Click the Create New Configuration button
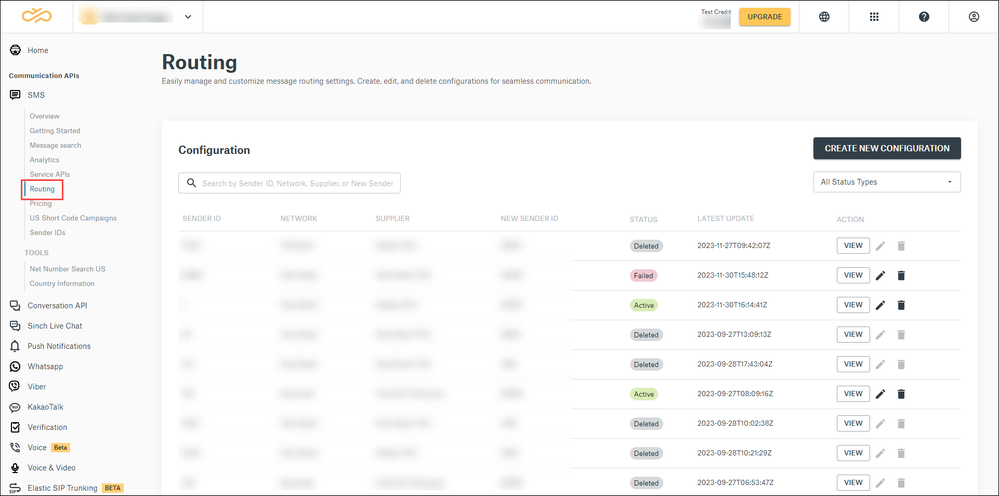Screen dimensions: 999x496 point(887,148)
